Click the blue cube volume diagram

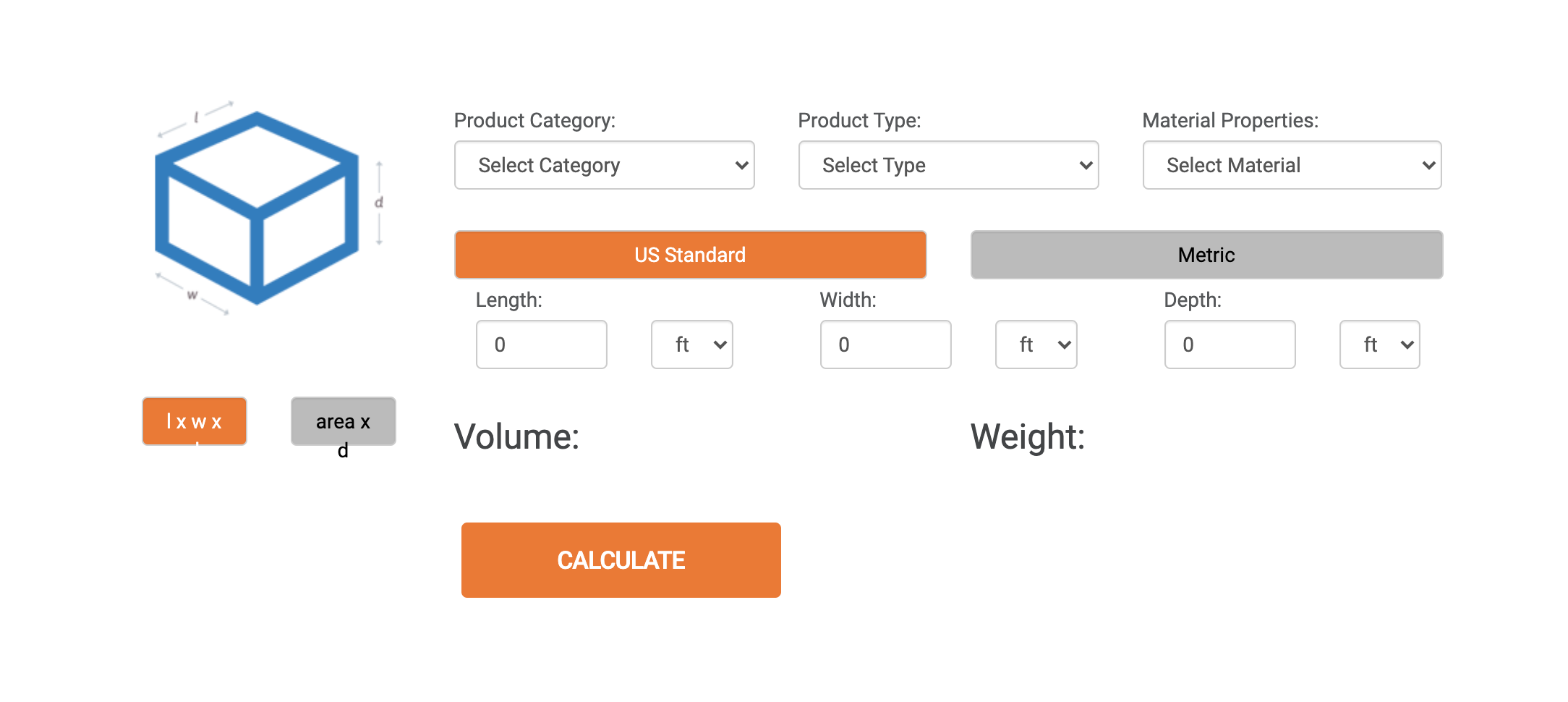click(257, 208)
